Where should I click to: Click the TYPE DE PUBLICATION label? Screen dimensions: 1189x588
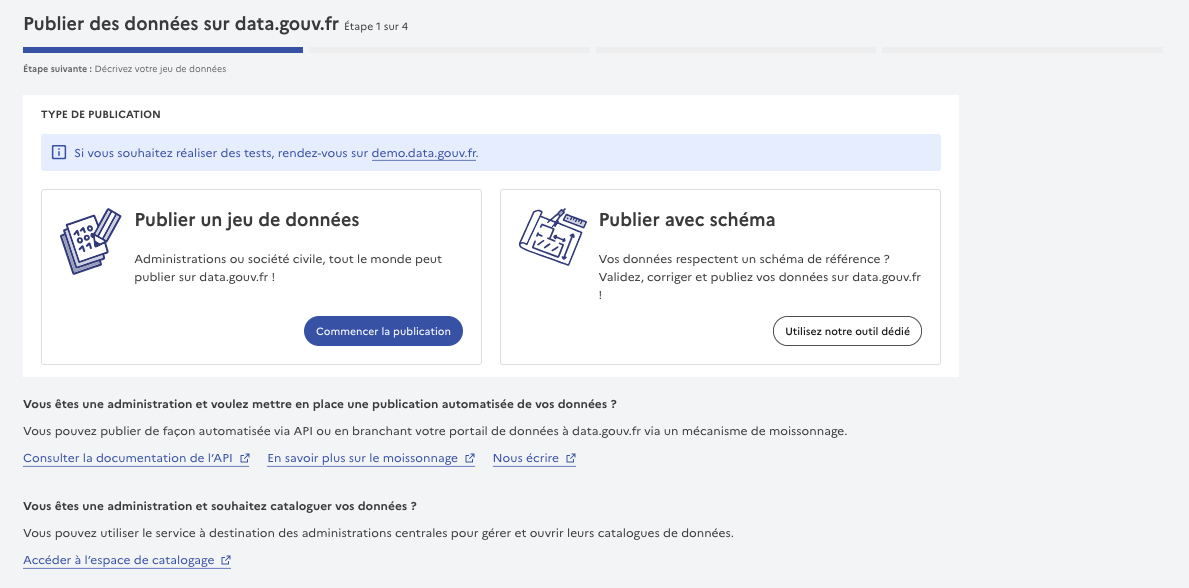(101, 115)
